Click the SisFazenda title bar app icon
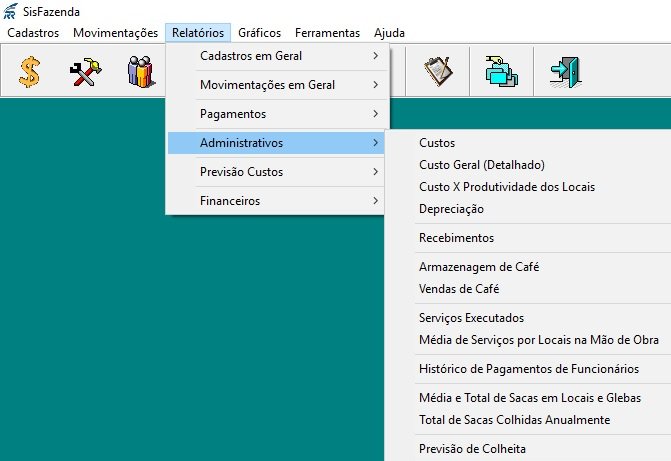671x461 pixels. coord(10,11)
